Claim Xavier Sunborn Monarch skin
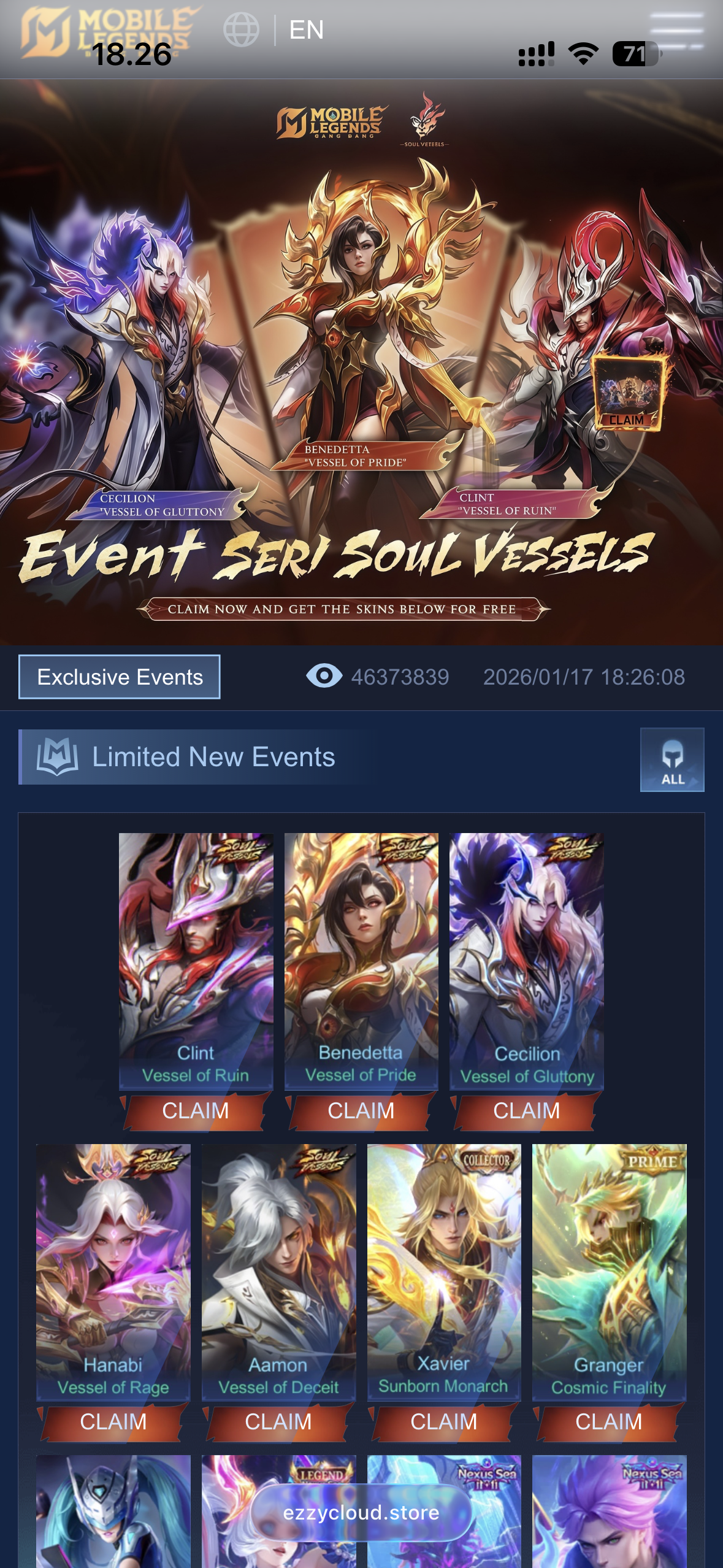This screenshot has width=723, height=1568. pos(444,1421)
